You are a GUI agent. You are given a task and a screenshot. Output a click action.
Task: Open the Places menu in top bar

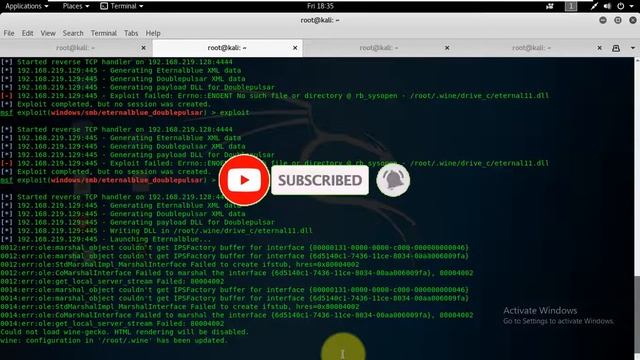click(x=76, y=6)
